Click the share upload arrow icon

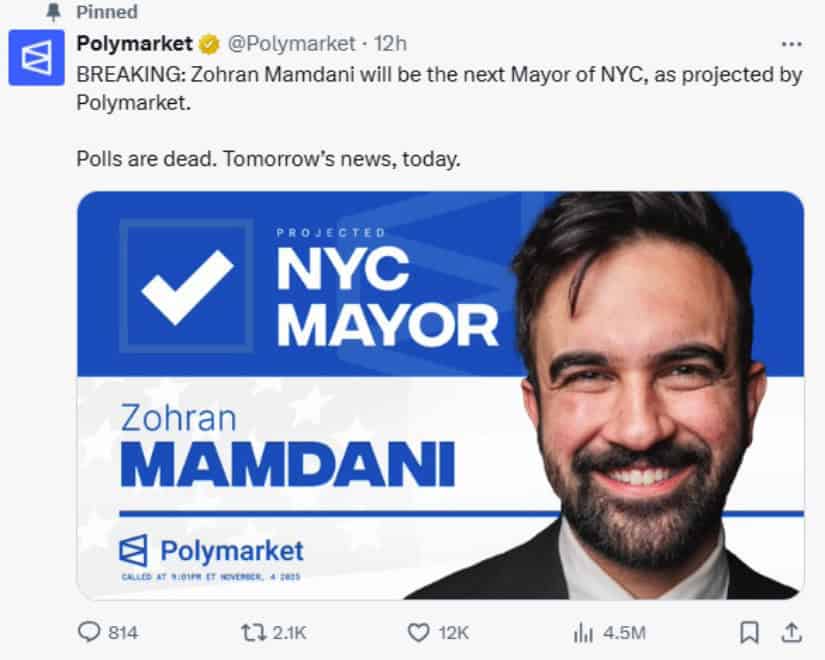(x=790, y=632)
